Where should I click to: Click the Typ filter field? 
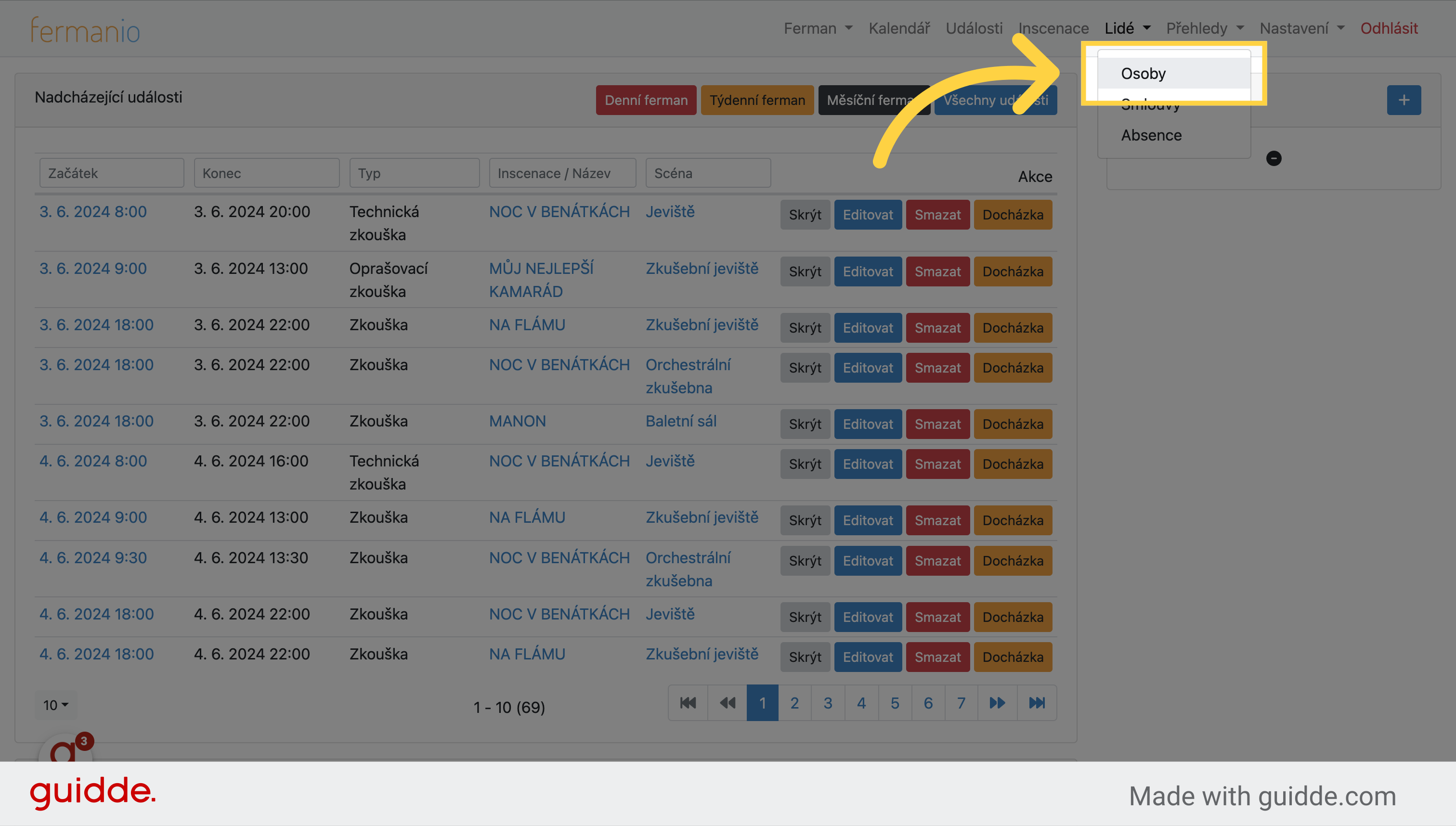tap(414, 173)
